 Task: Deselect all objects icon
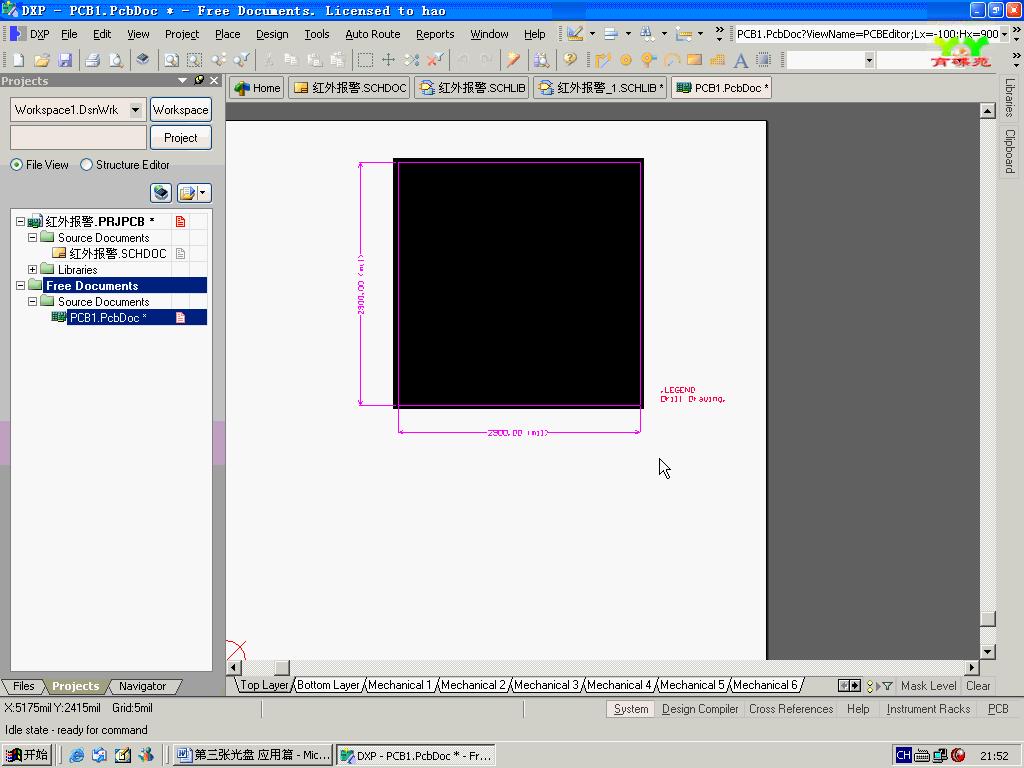[411, 60]
